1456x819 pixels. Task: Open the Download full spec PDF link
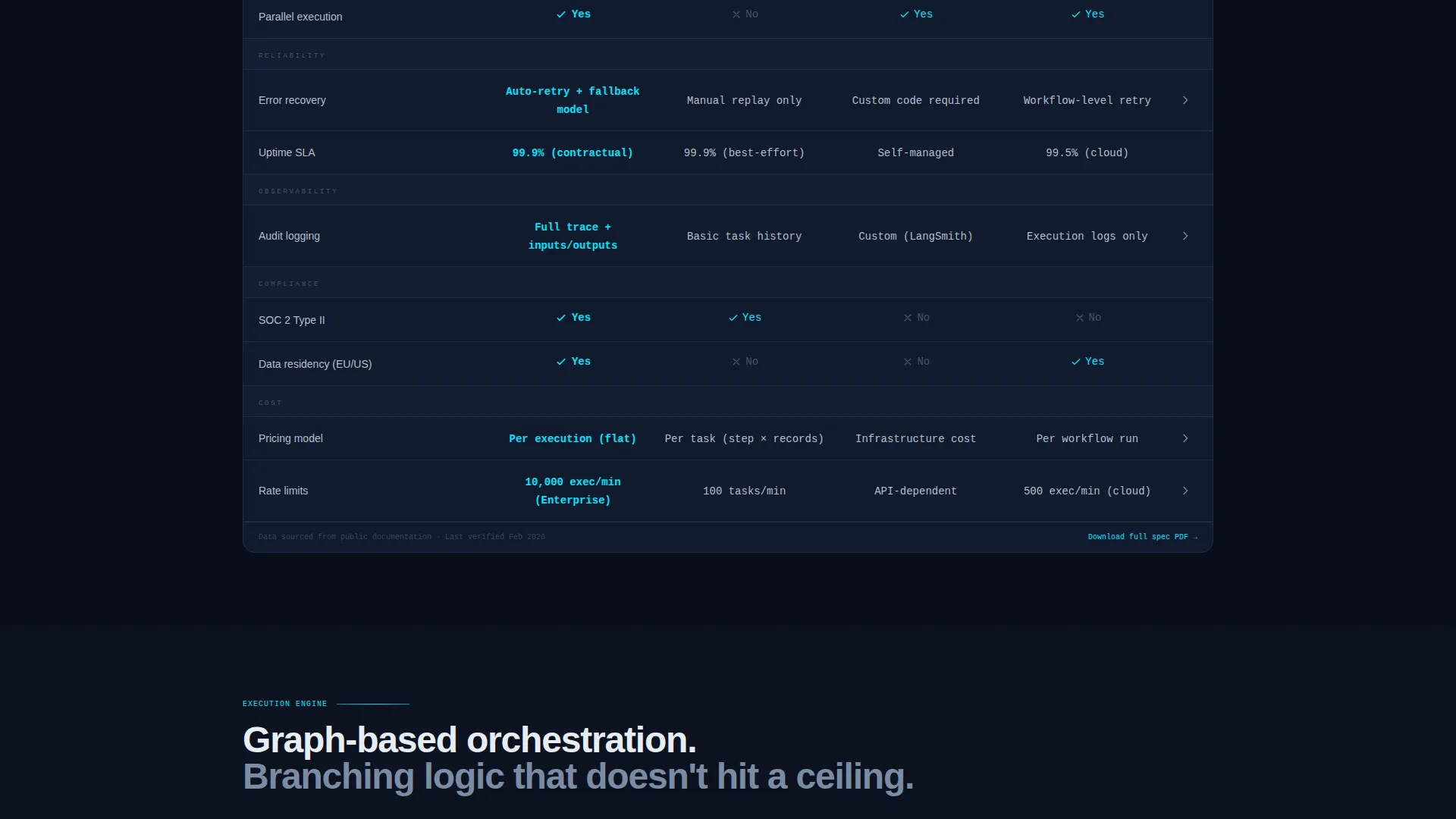(1143, 537)
